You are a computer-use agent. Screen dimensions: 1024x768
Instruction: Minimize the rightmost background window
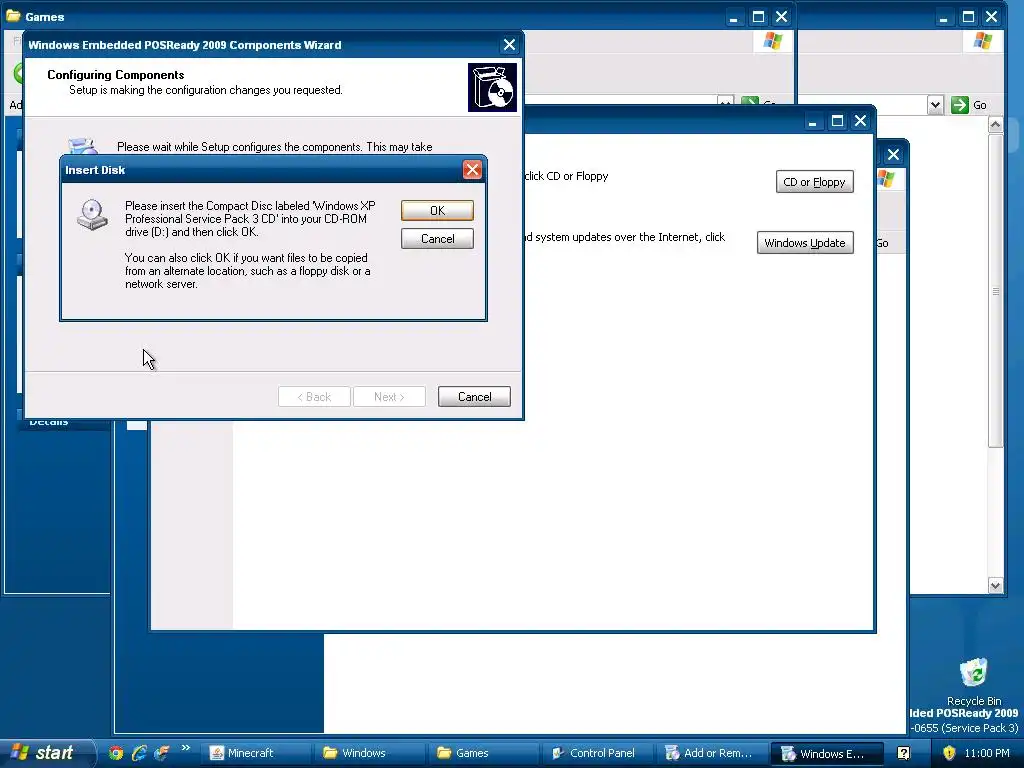[x=943, y=16]
